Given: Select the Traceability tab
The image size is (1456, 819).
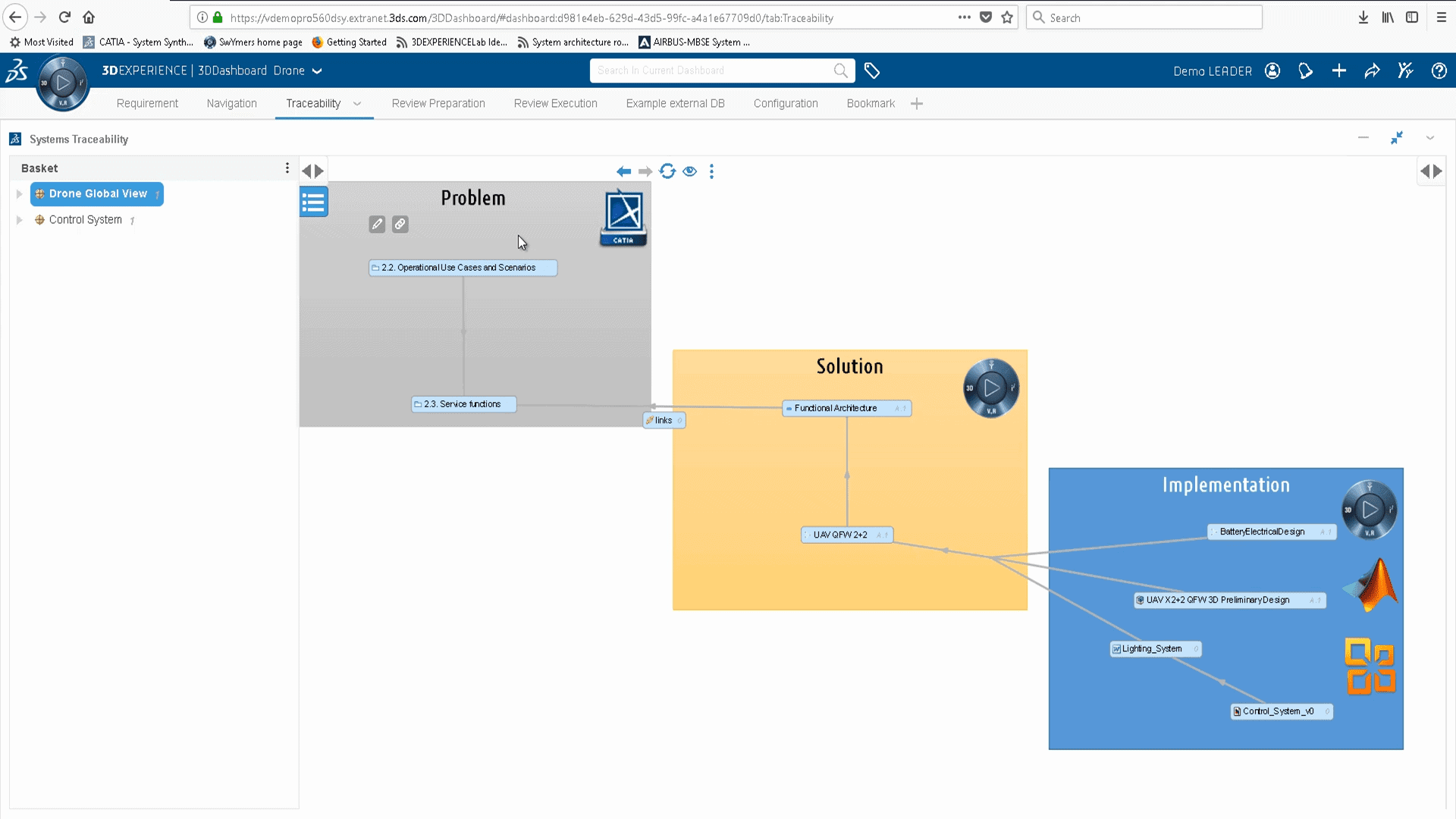Looking at the screenshot, I should (x=313, y=103).
